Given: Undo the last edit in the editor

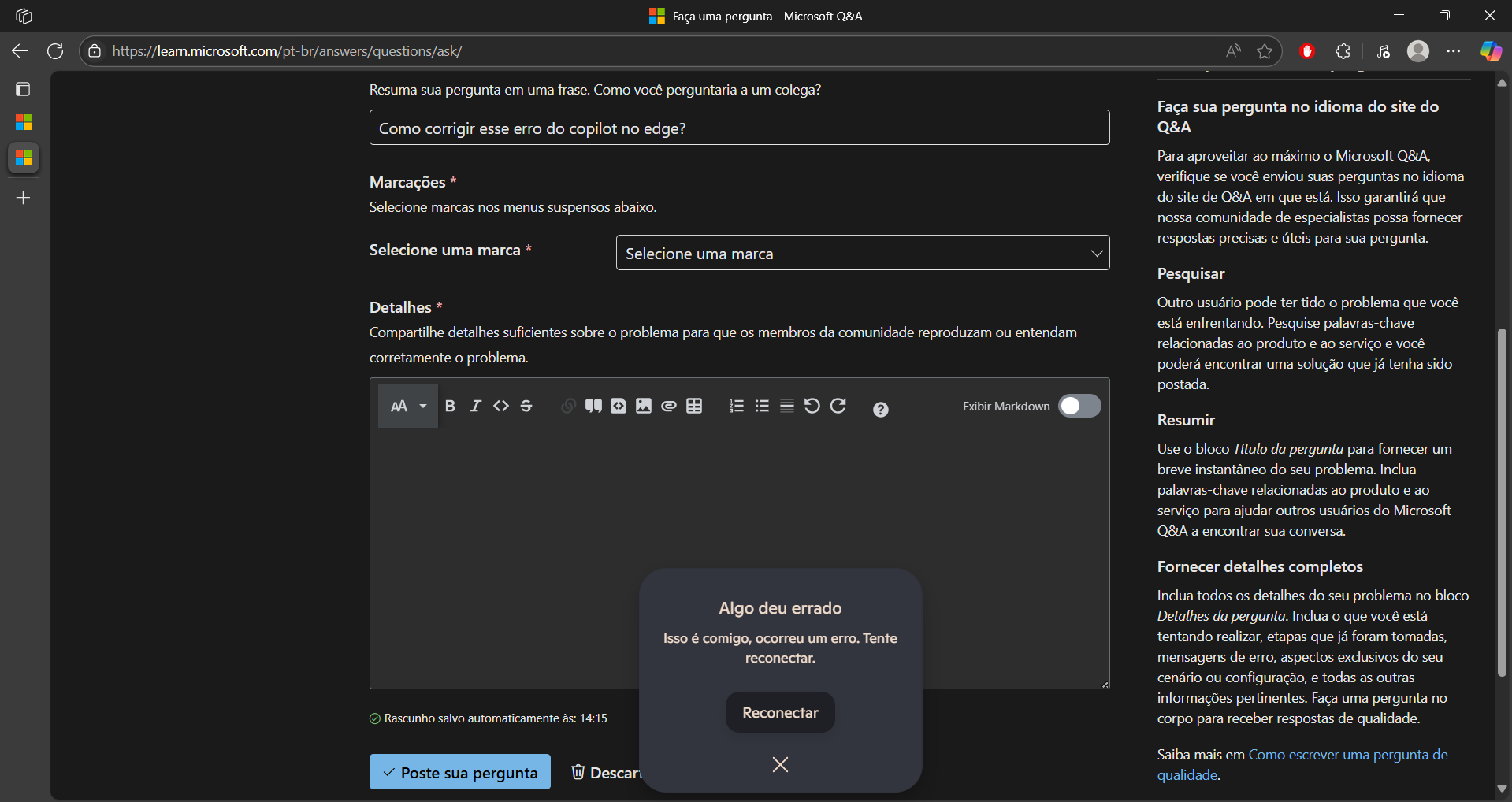Looking at the screenshot, I should click(x=812, y=406).
